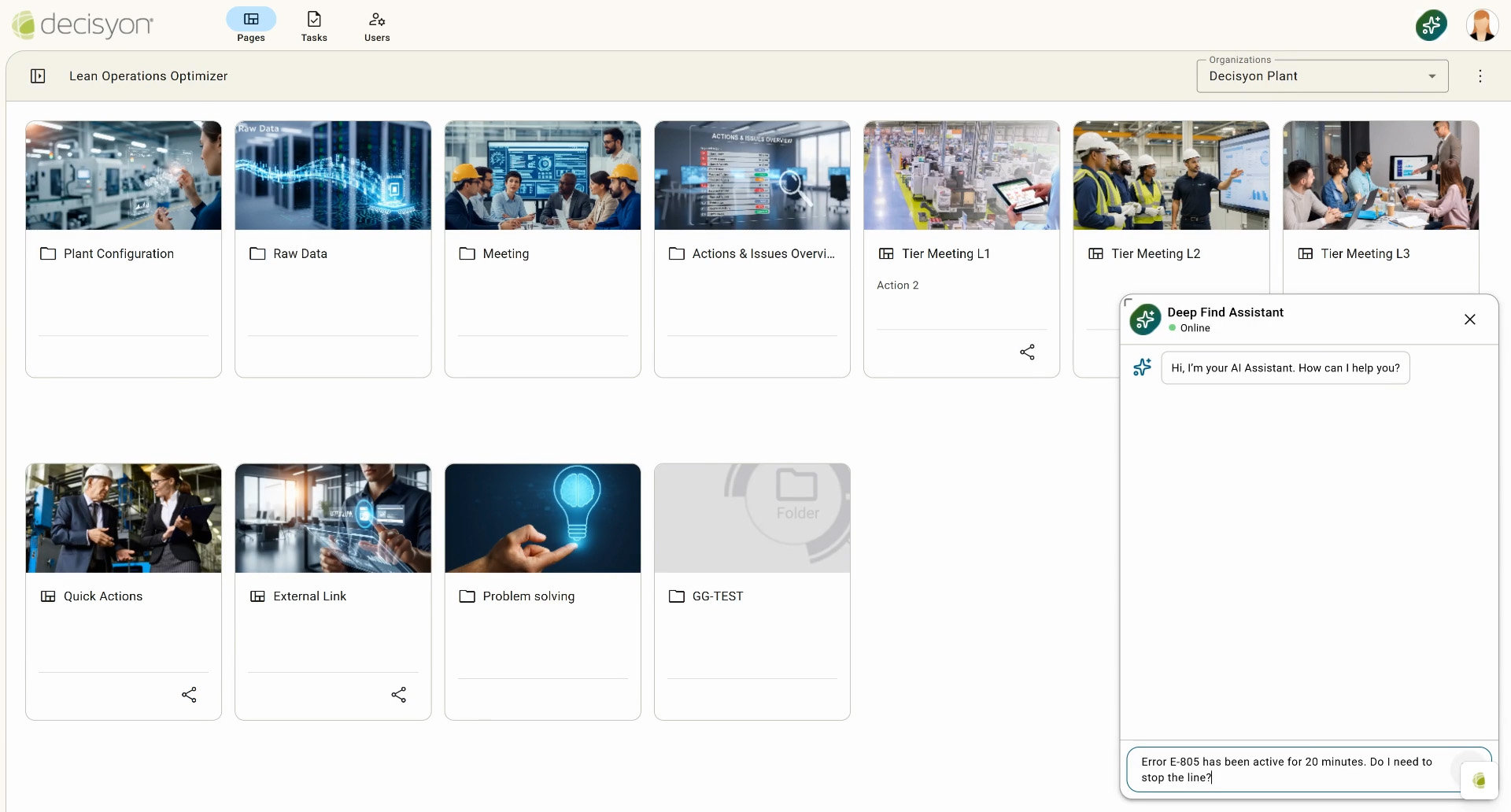Click the Online status label
Screen dimensions: 1511x812
1195,328
